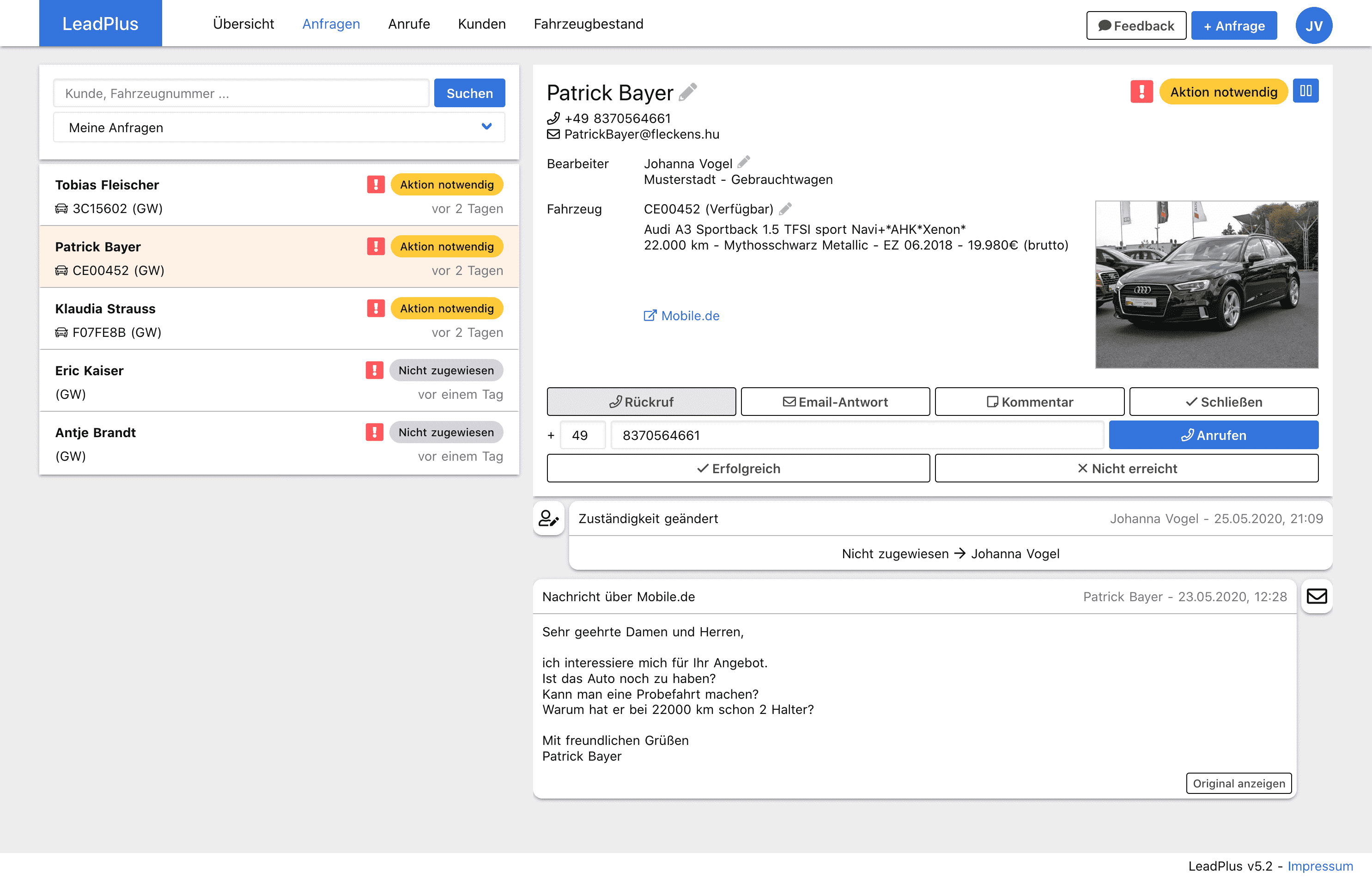Click the Suchen button to search leads

tap(470, 93)
